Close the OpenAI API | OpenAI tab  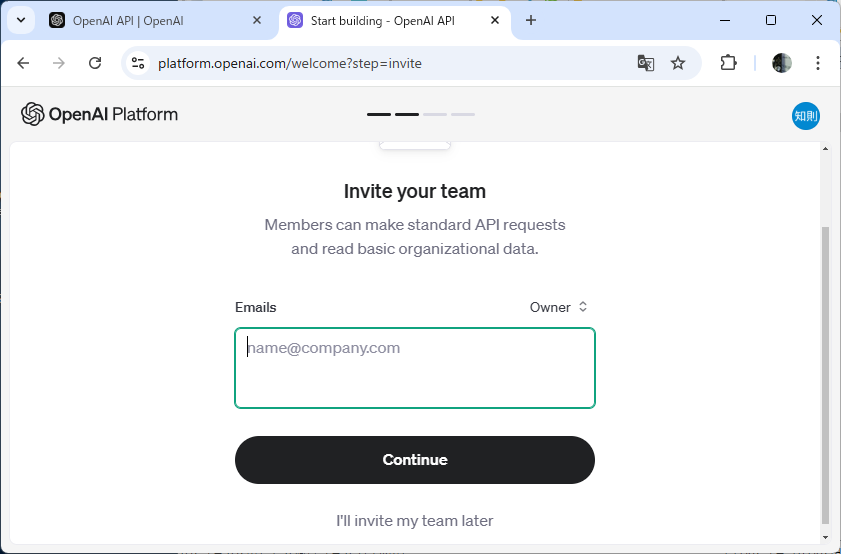257,20
